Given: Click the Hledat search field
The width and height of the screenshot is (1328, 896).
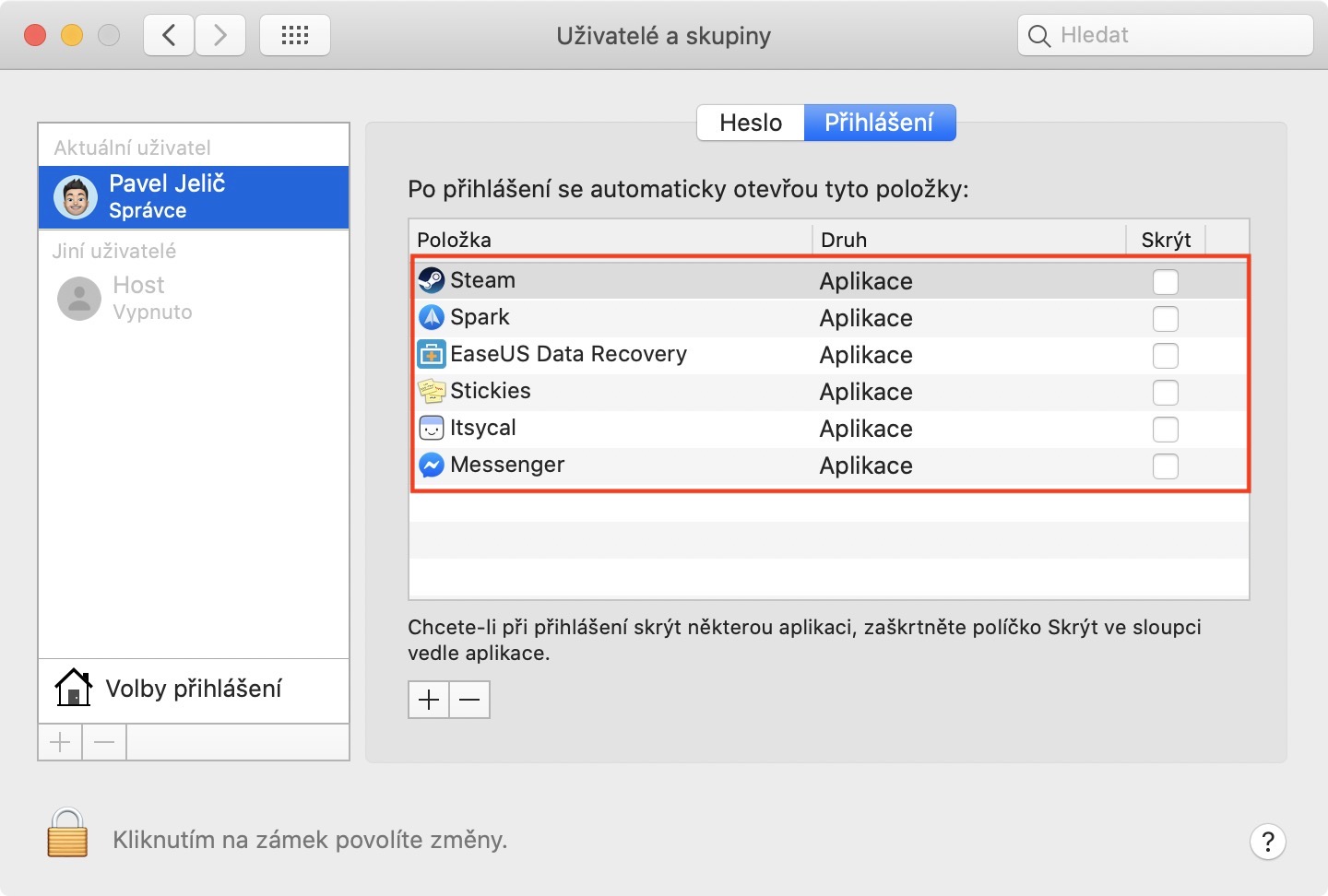Looking at the screenshot, I should click(x=1166, y=36).
